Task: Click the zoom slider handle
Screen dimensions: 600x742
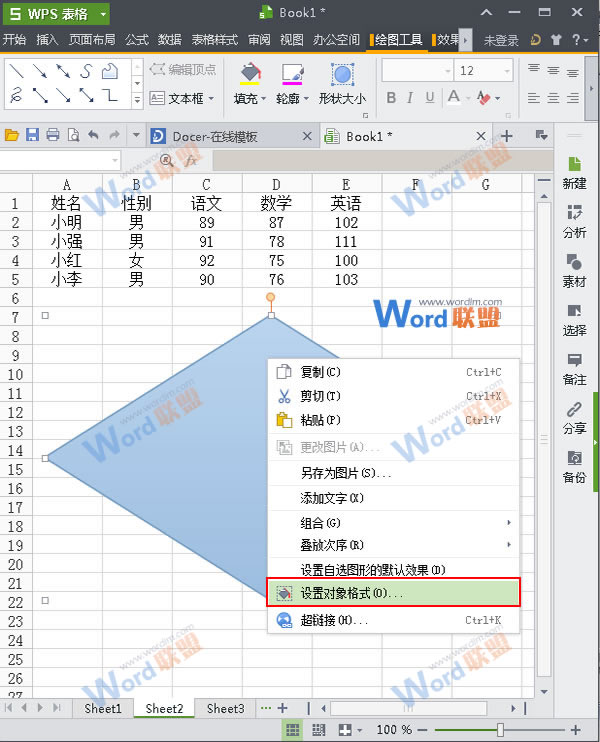Action: pos(500,730)
